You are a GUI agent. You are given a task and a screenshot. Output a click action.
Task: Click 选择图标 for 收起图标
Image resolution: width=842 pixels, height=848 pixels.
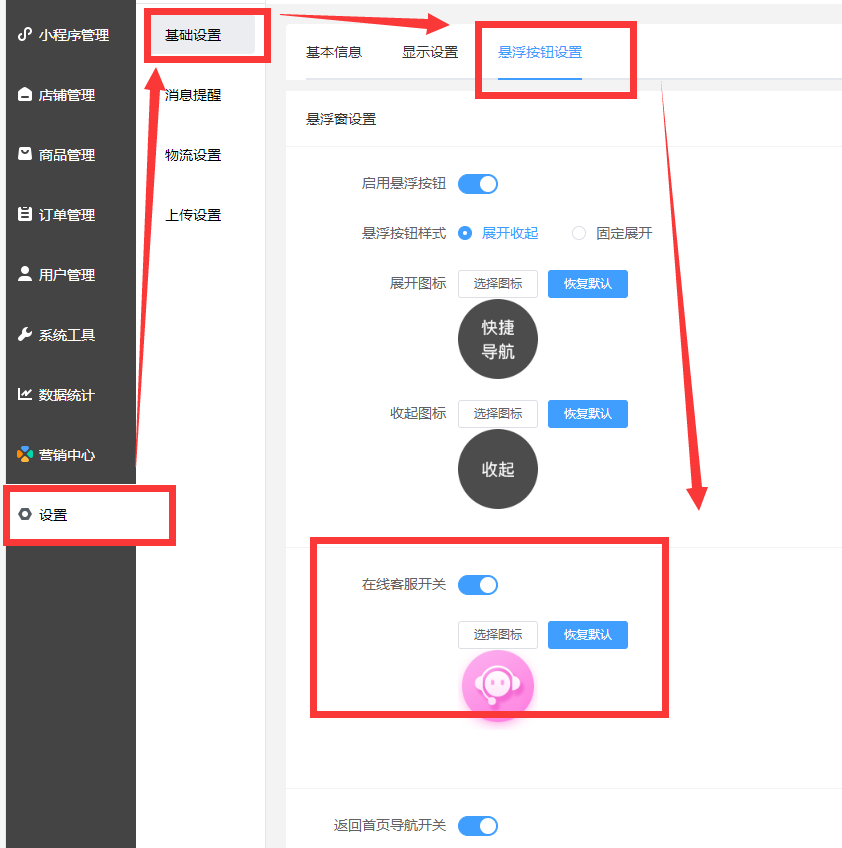tap(498, 414)
